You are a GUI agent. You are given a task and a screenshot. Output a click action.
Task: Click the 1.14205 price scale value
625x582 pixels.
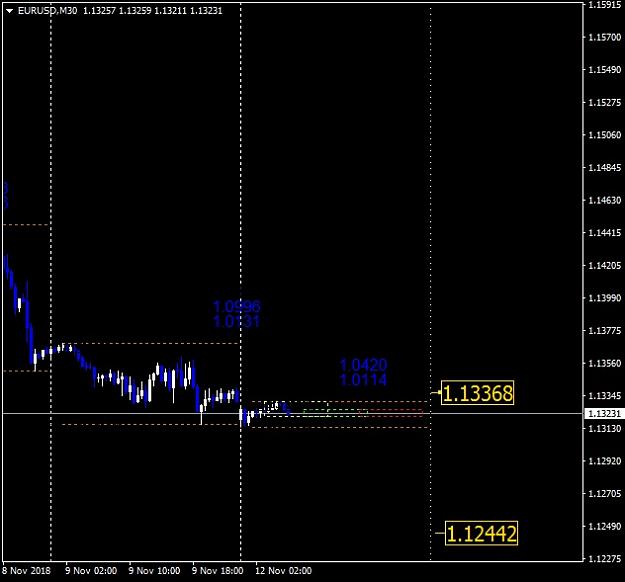(605, 265)
